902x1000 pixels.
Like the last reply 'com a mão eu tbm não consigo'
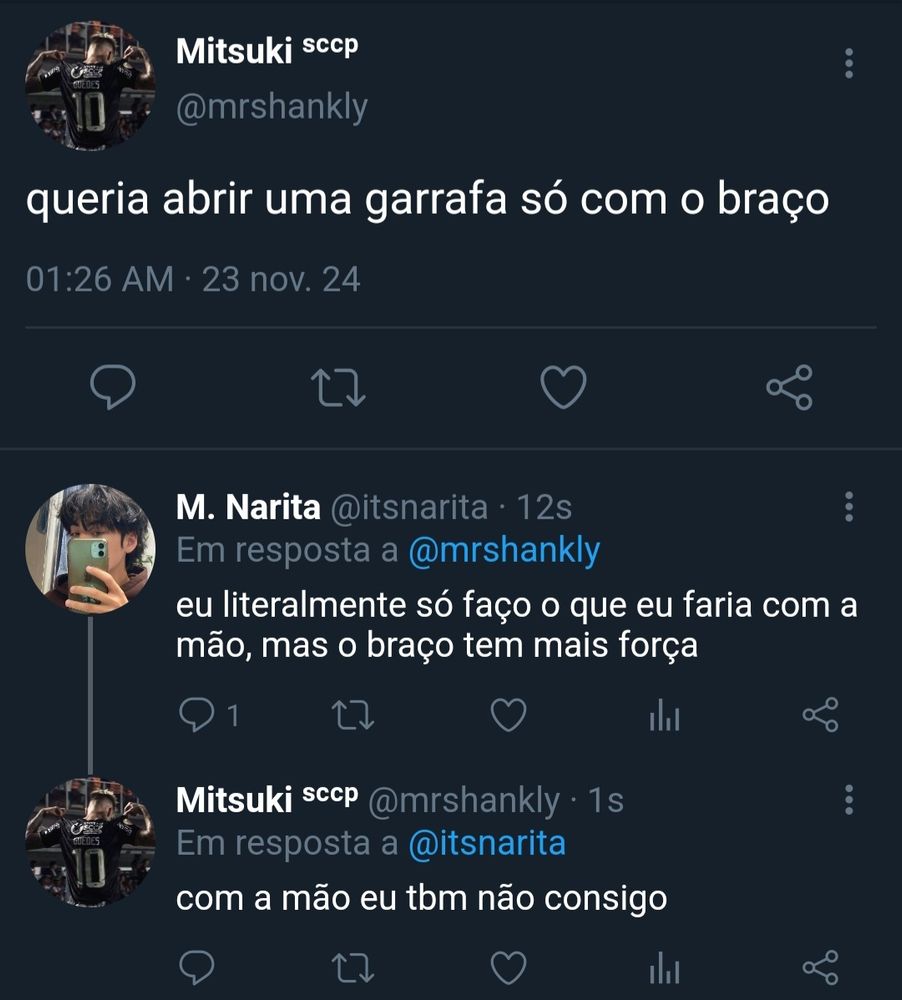tap(508, 967)
